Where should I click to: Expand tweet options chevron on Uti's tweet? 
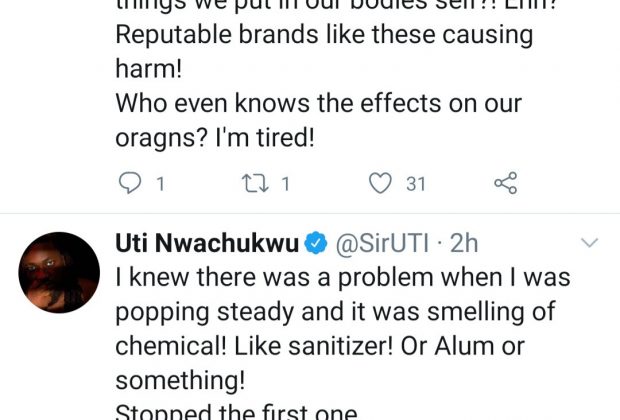coord(589,243)
